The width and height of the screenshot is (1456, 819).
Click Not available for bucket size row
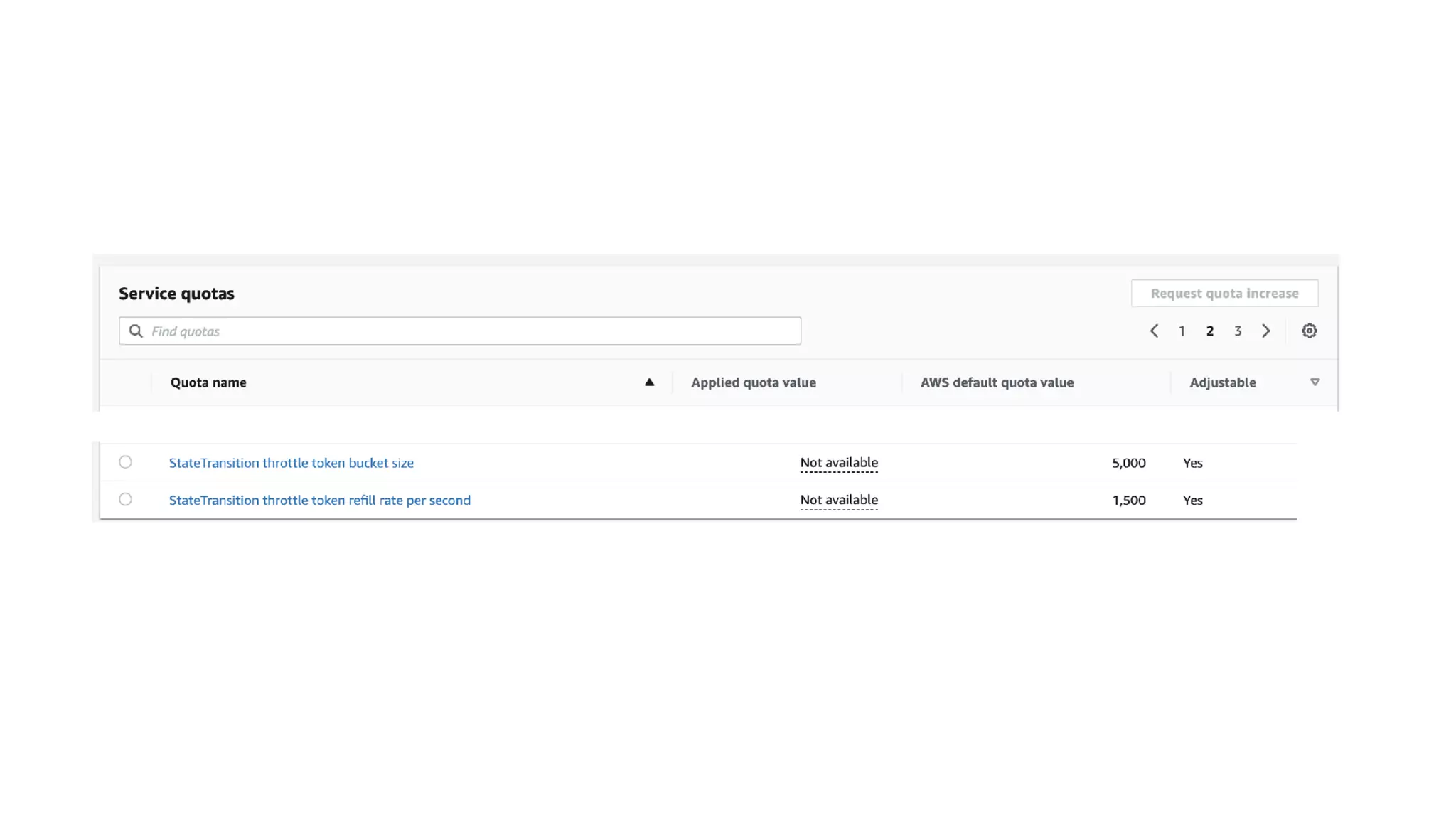(839, 463)
